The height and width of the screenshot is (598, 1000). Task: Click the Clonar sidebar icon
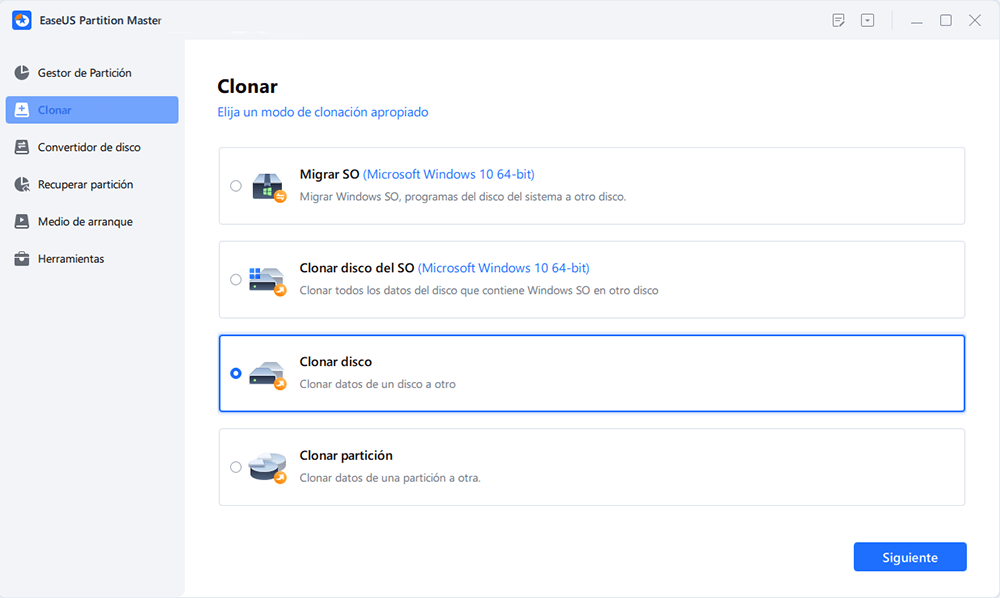click(22, 110)
